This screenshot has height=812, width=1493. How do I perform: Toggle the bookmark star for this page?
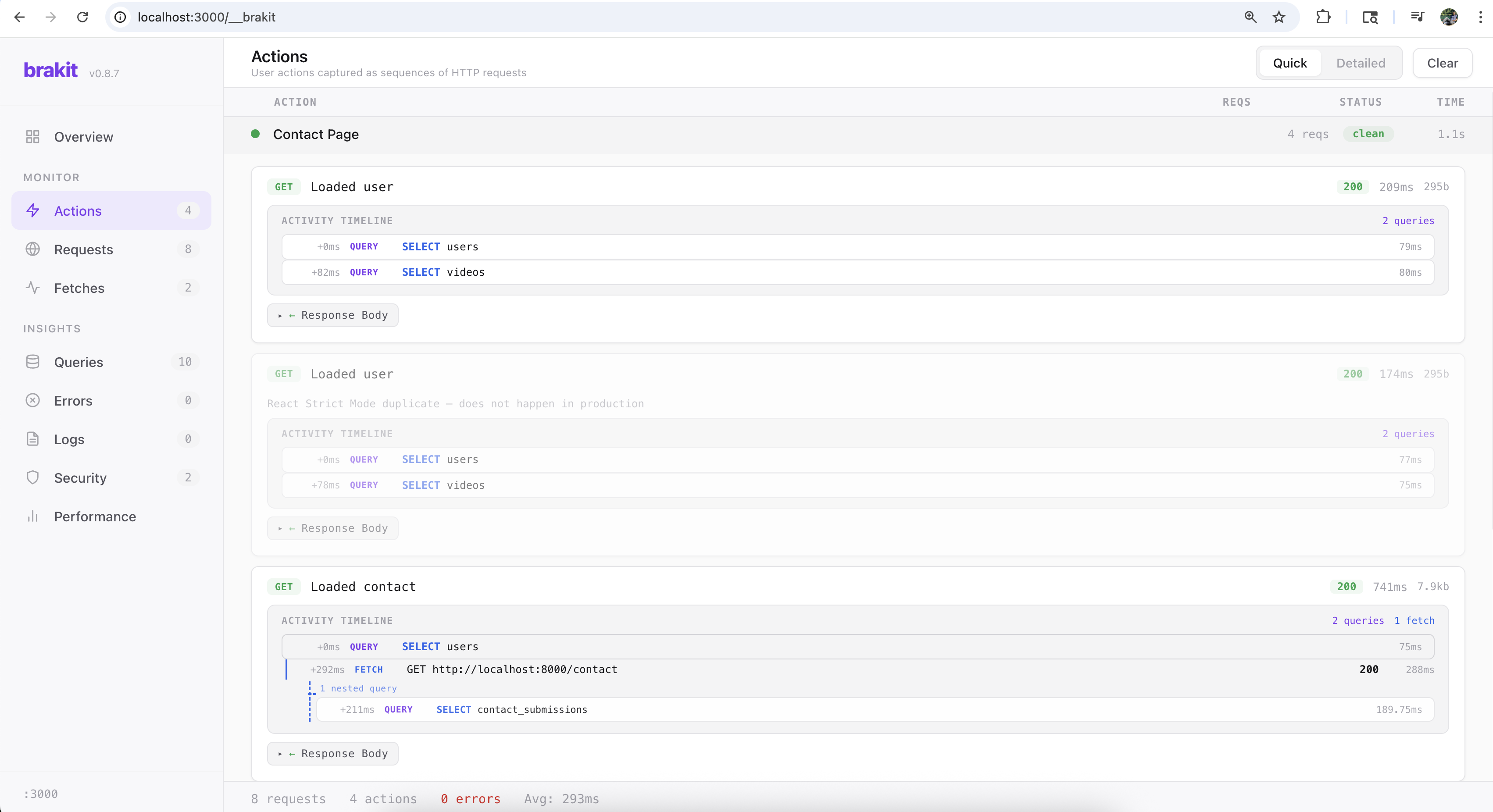(x=1279, y=17)
